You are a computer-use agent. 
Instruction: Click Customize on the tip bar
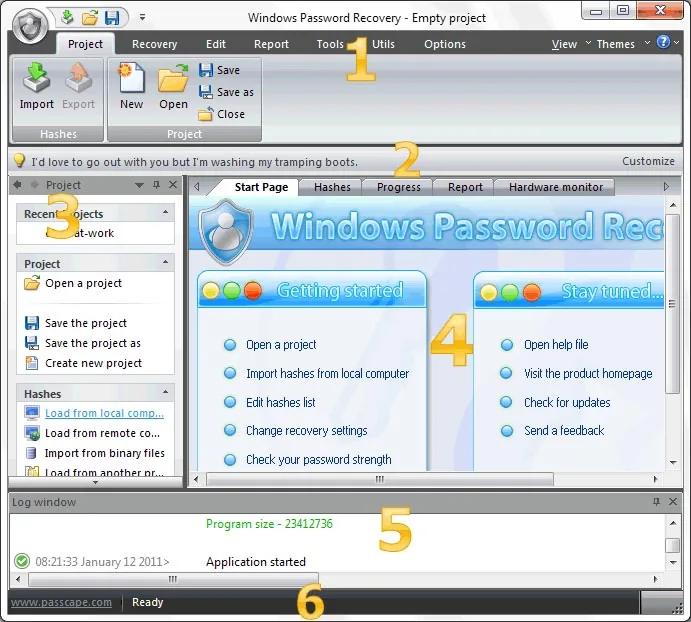click(648, 161)
